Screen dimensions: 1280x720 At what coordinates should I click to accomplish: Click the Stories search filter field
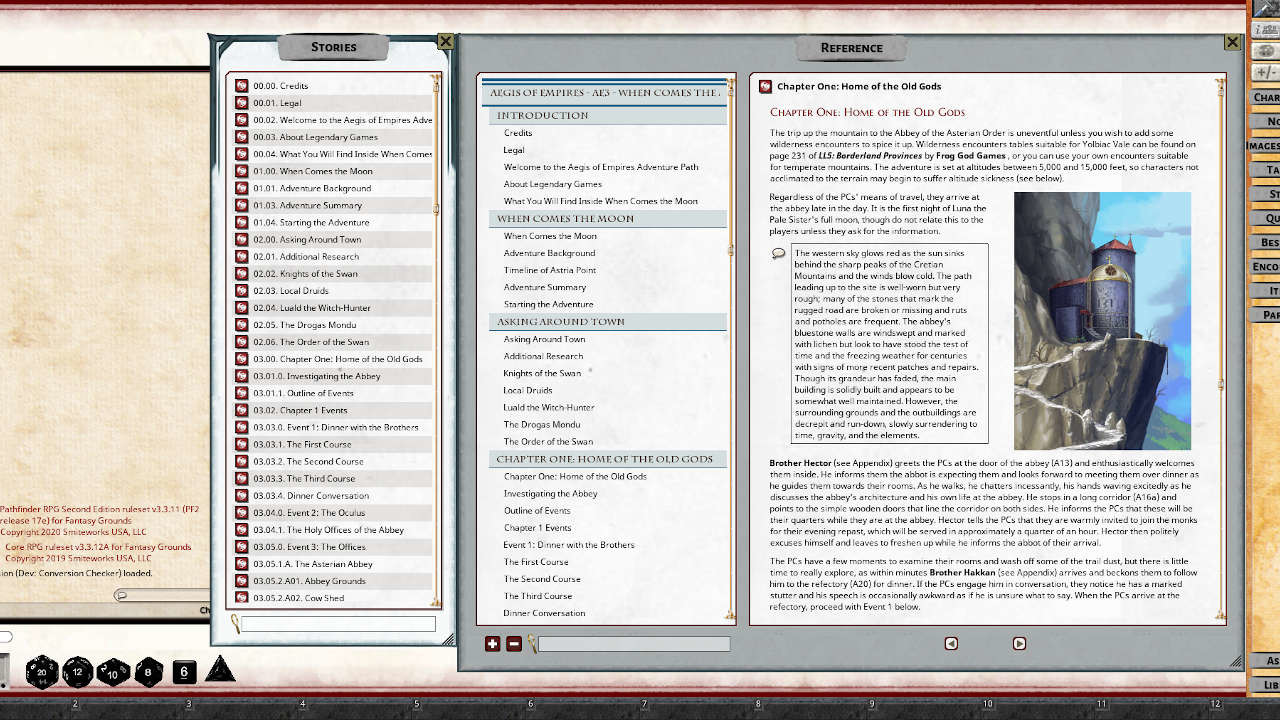(338, 624)
